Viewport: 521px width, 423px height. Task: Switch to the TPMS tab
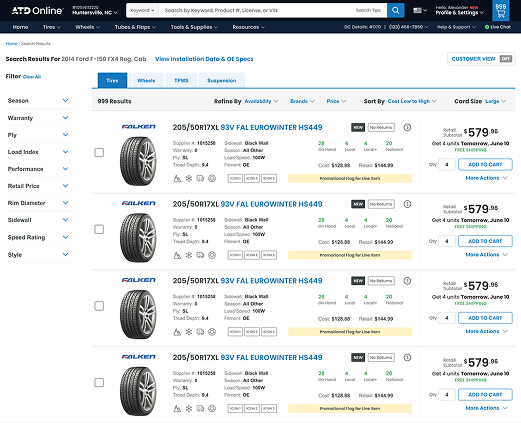181,80
